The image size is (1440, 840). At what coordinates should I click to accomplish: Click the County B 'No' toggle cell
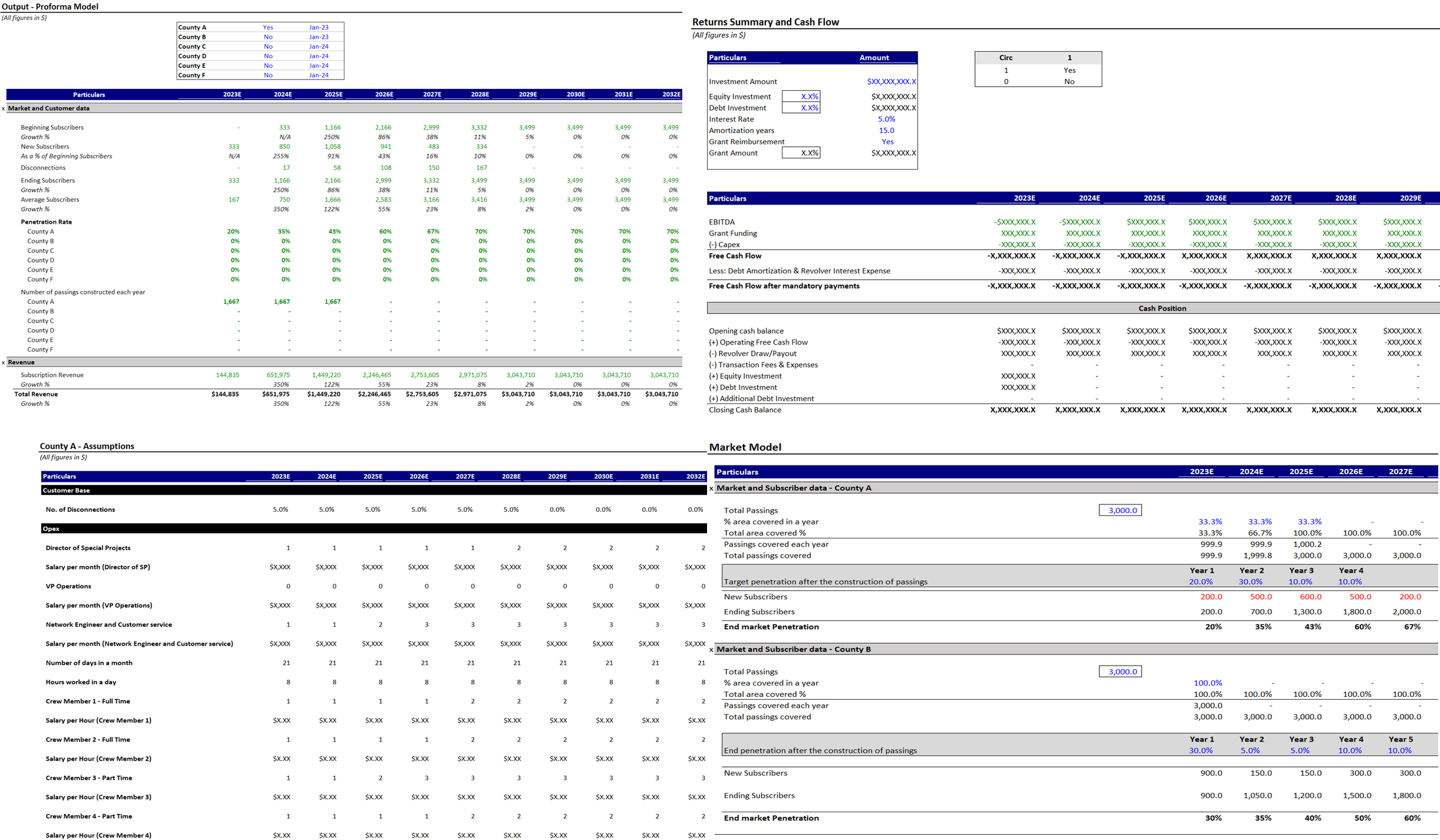pyautogui.click(x=268, y=37)
